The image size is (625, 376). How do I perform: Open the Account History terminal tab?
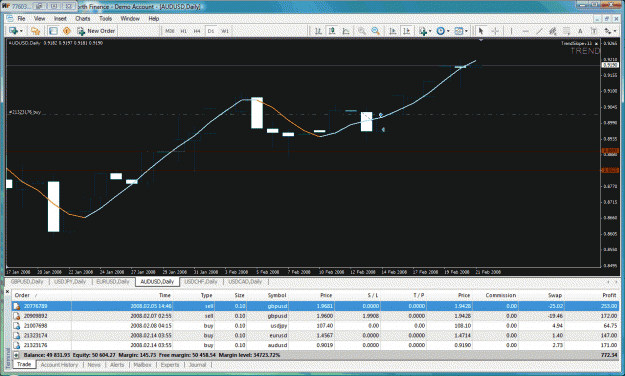[x=59, y=364]
